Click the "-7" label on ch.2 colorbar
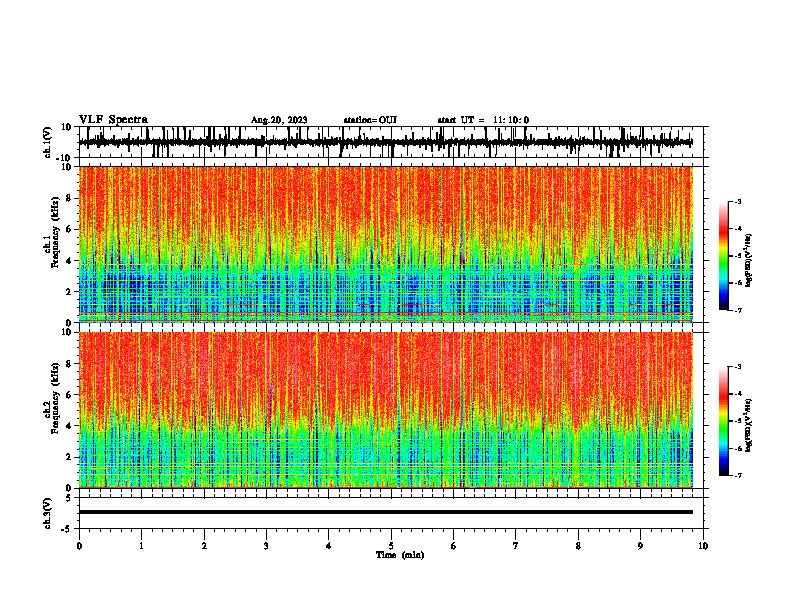Screen dimensions: 792x612 [737, 475]
